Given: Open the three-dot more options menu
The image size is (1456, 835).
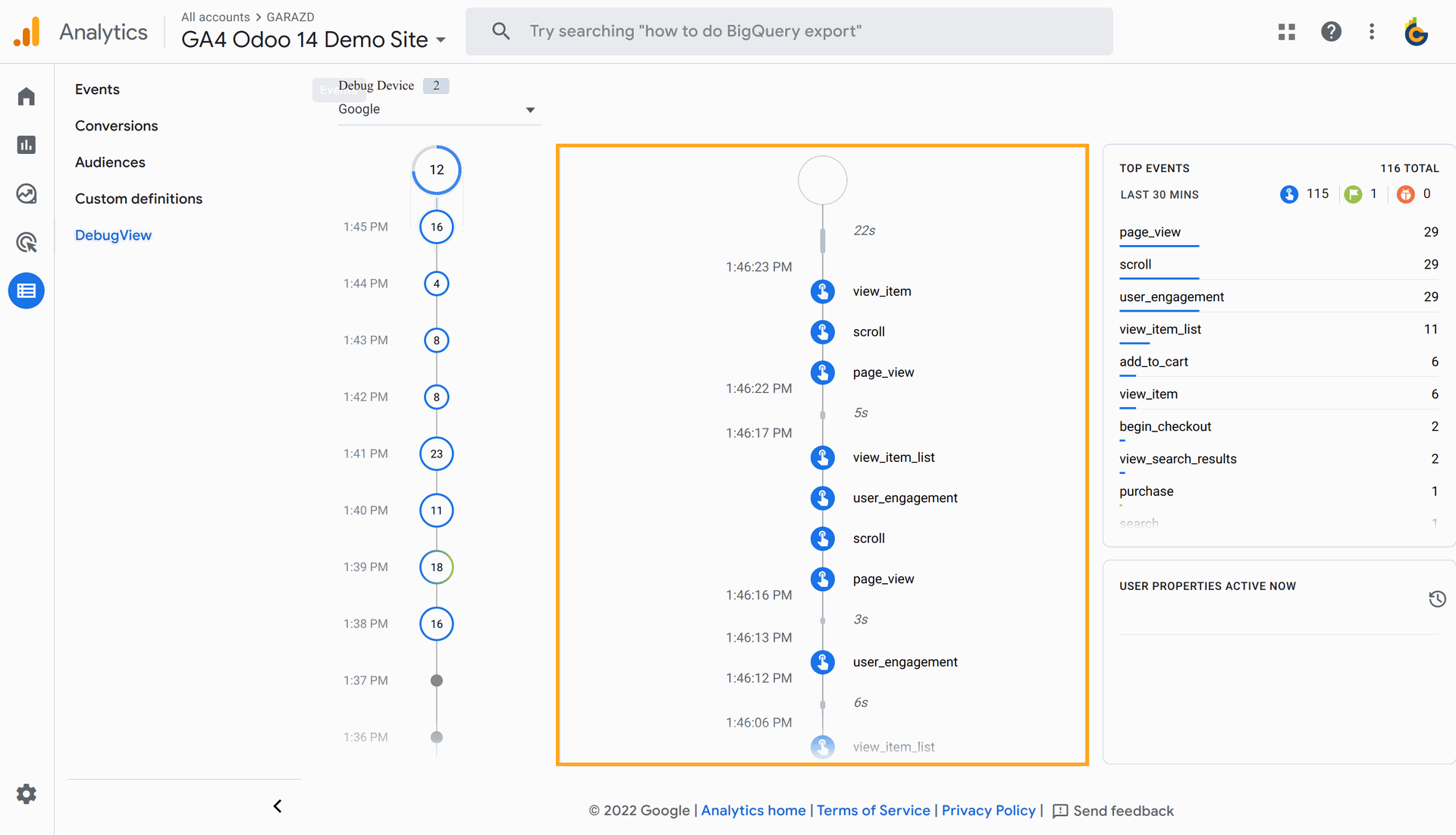Looking at the screenshot, I should (x=1371, y=31).
